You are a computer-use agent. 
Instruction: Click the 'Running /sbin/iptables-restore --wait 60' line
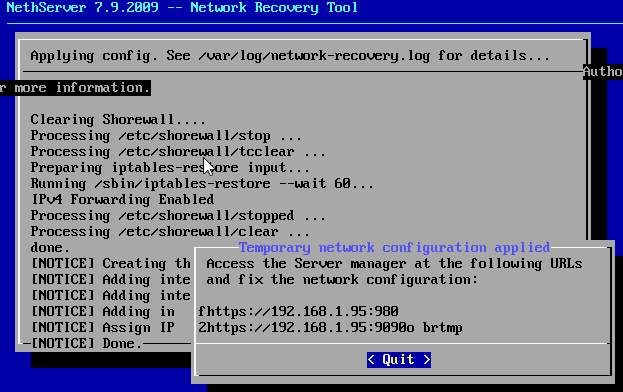(202, 184)
